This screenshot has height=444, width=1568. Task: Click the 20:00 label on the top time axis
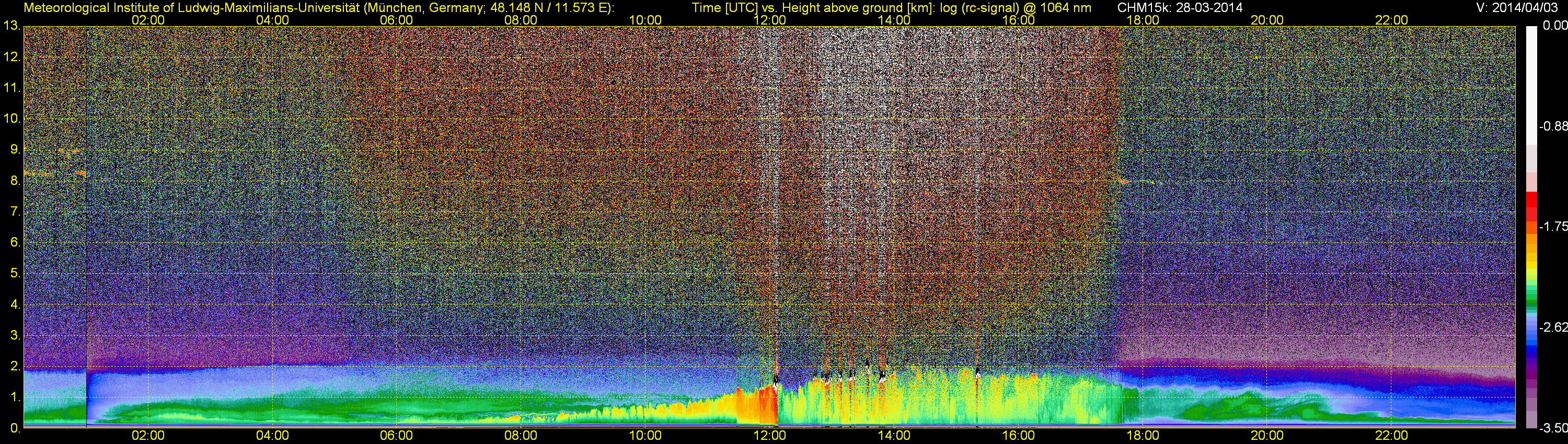tap(1267, 20)
